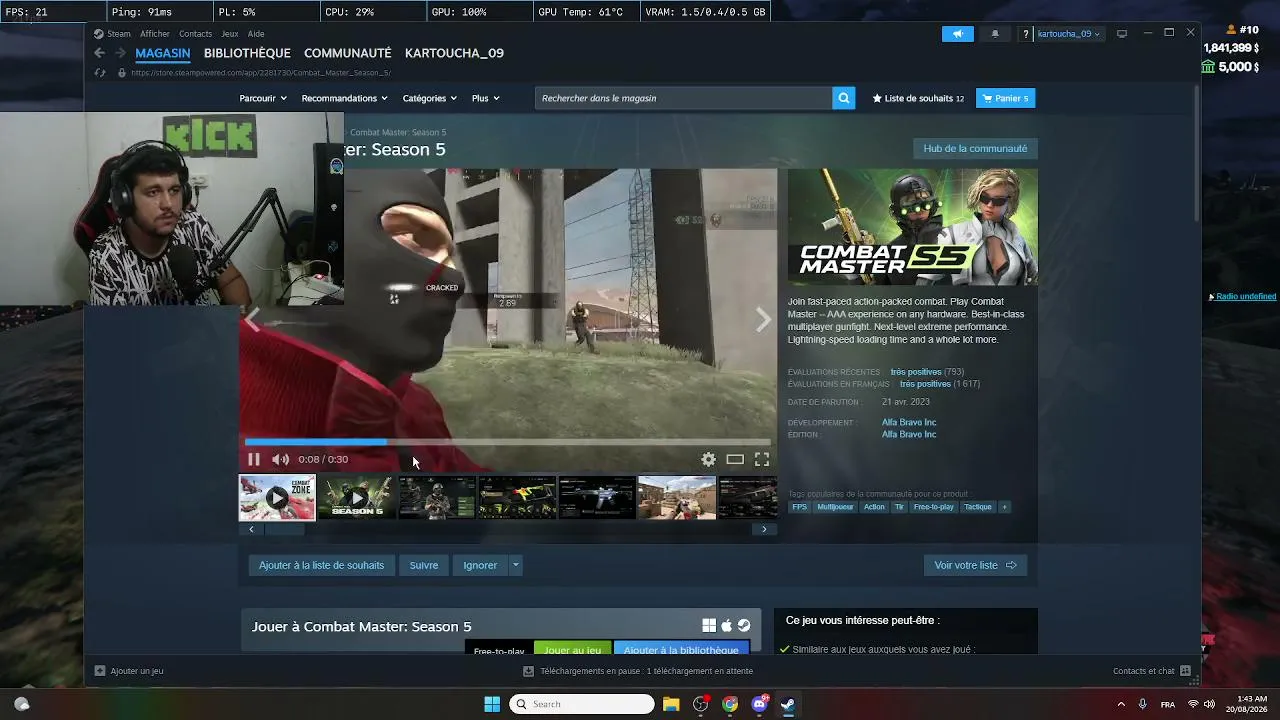
Task: Open the Jeux menu
Action: (x=230, y=34)
